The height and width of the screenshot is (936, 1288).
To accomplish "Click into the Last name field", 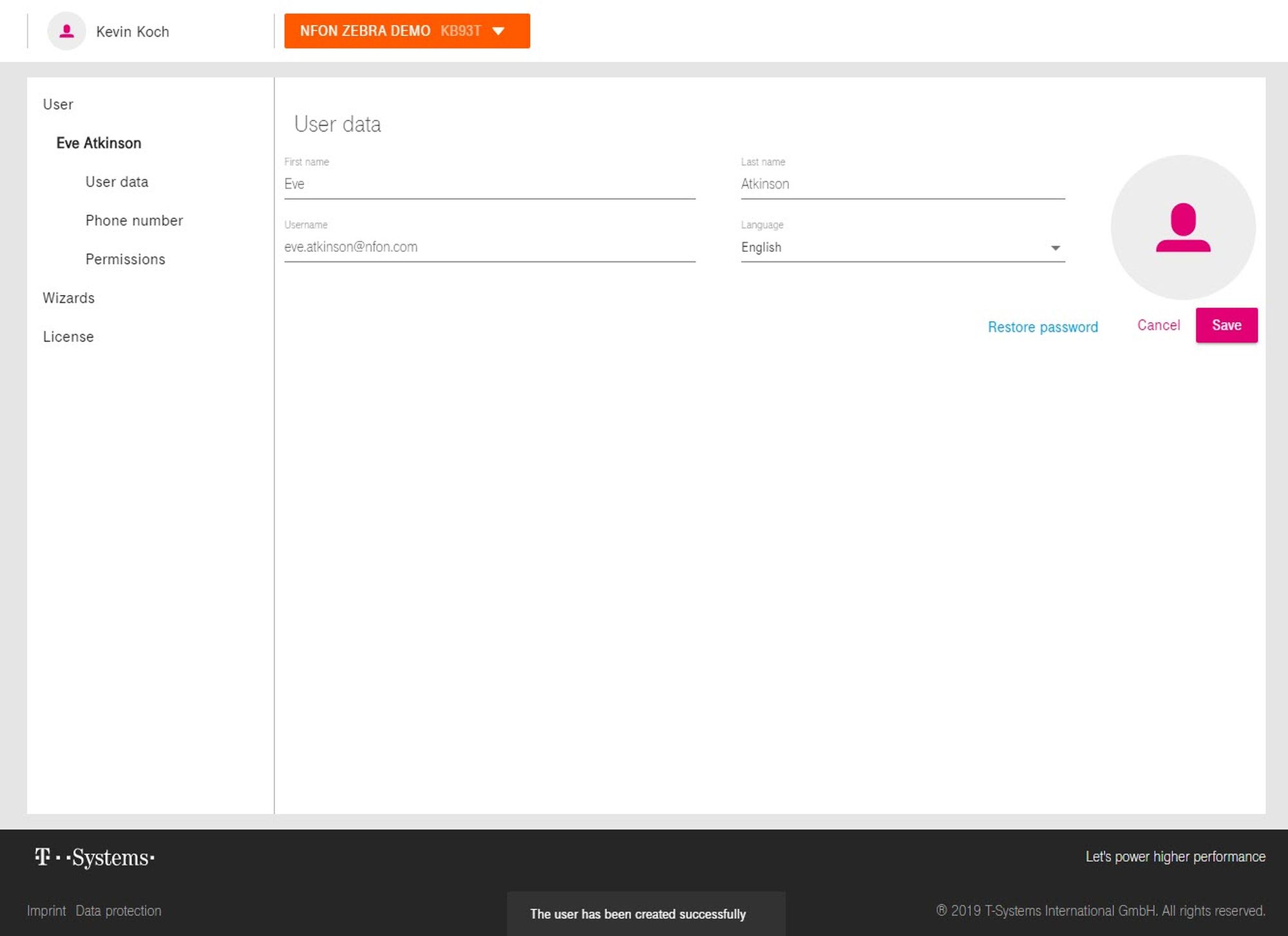I will coord(902,184).
